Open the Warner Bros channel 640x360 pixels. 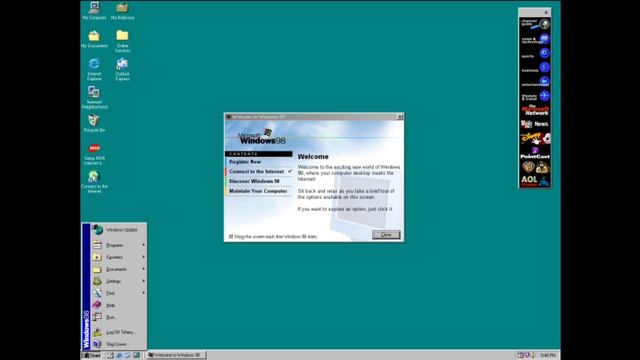(535, 167)
